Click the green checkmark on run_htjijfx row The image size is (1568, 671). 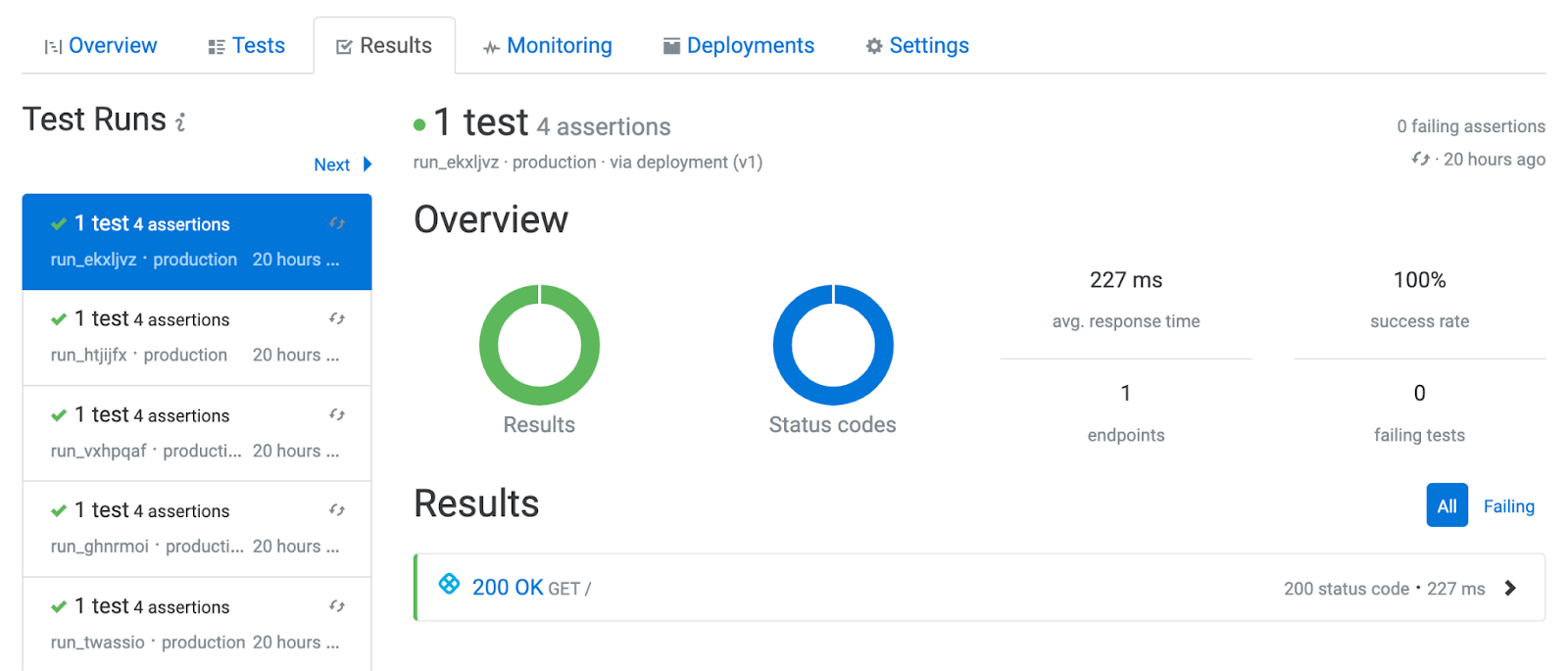coord(59,319)
